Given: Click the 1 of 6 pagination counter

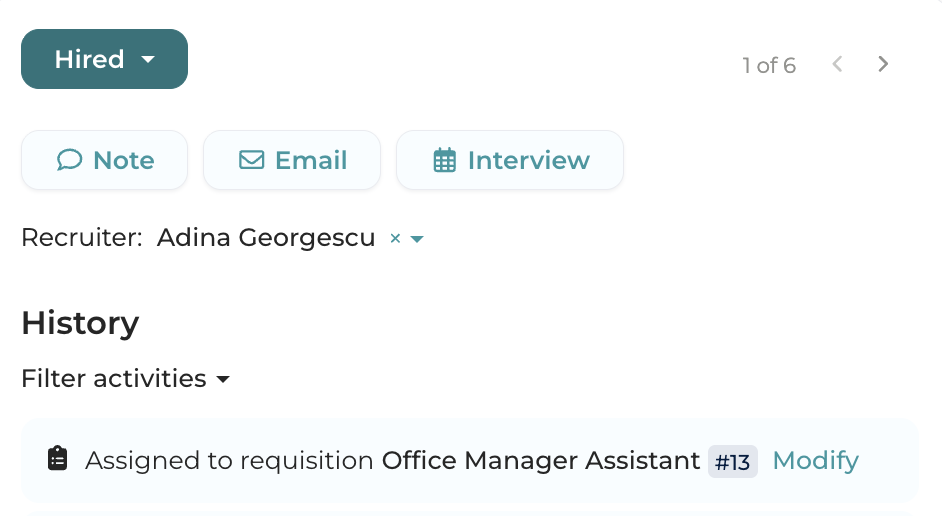Looking at the screenshot, I should [x=769, y=66].
